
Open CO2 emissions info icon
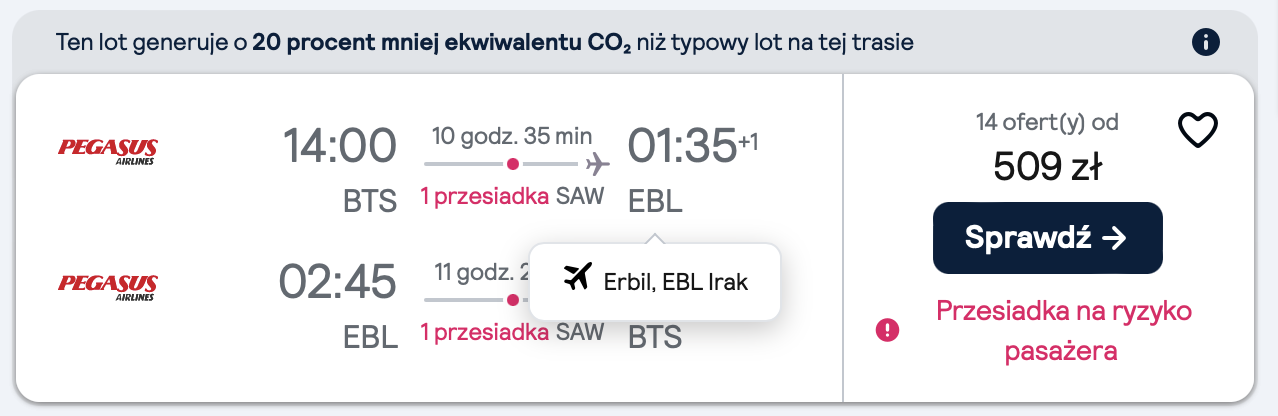[x=1207, y=43]
